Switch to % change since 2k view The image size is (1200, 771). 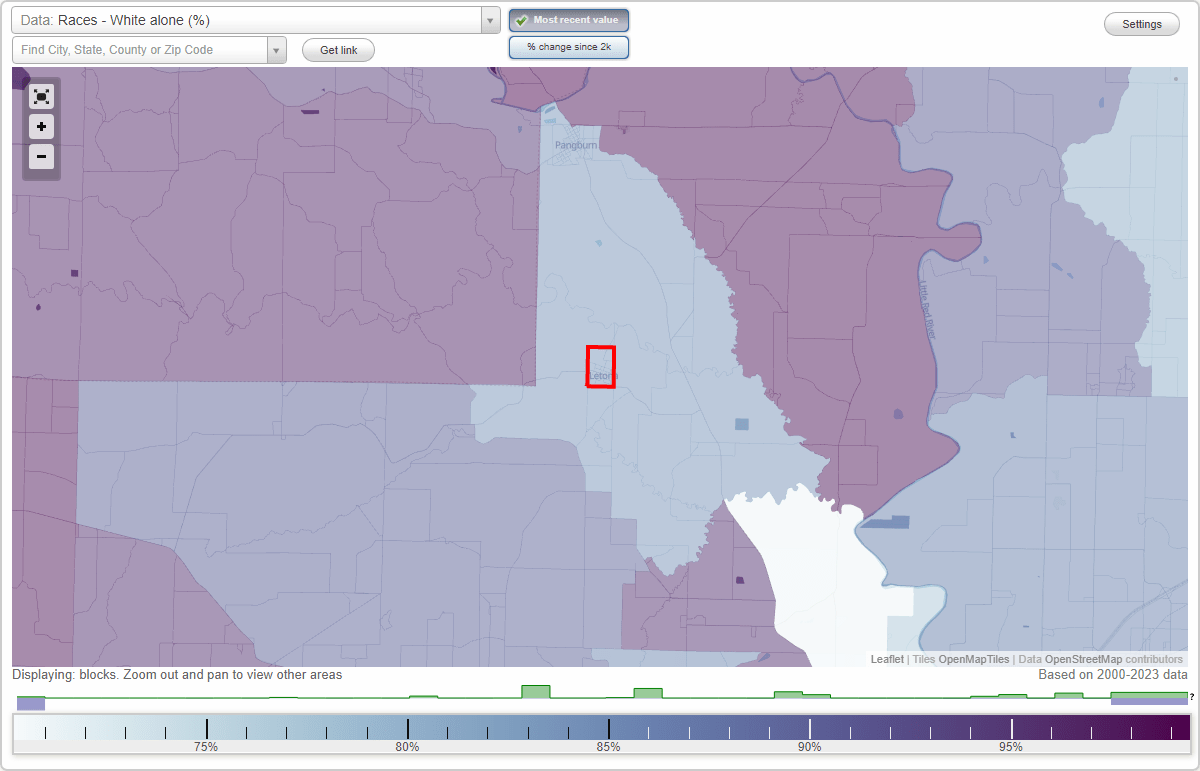pyautogui.click(x=568, y=46)
